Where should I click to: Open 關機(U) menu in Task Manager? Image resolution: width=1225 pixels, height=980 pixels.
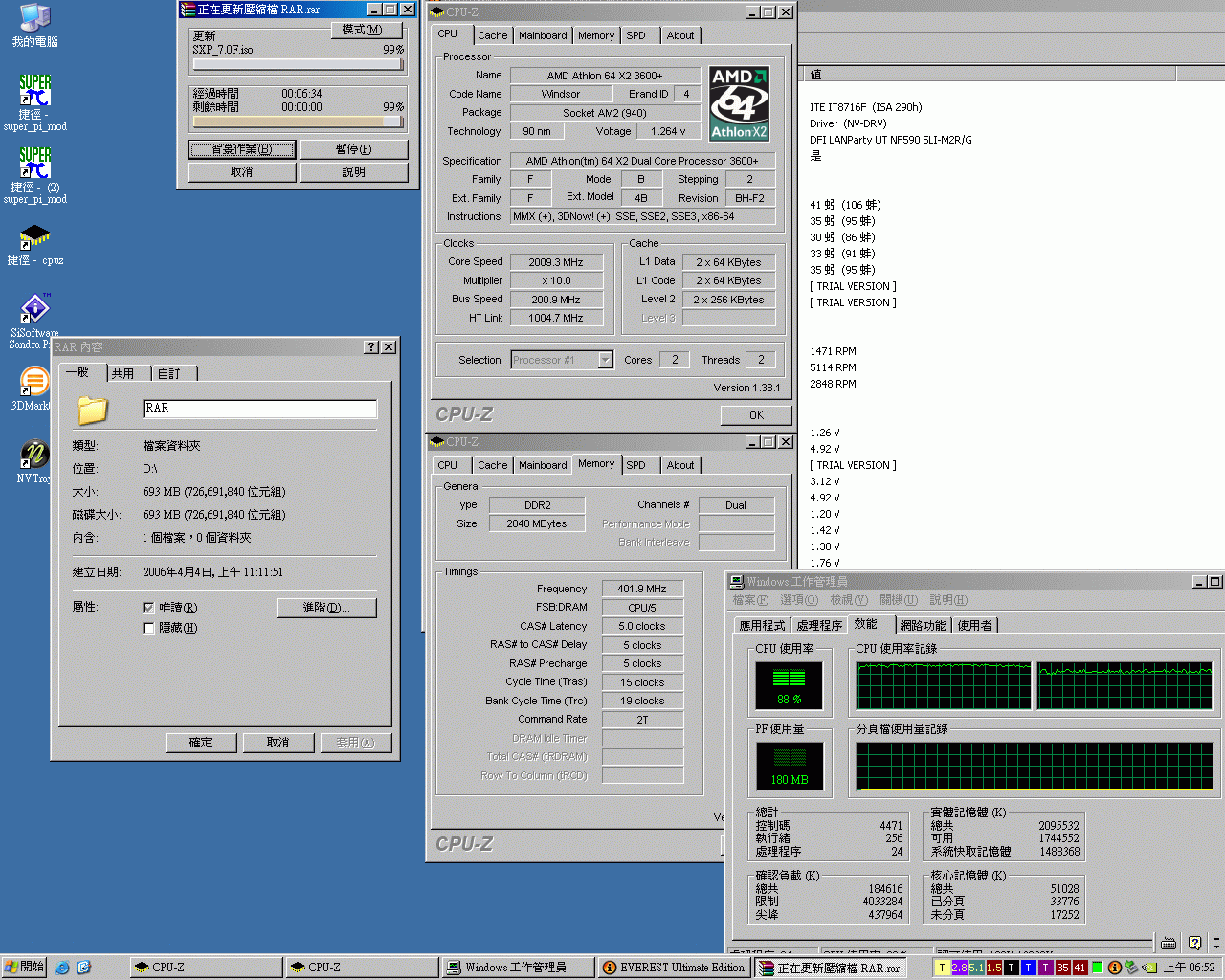click(x=899, y=600)
